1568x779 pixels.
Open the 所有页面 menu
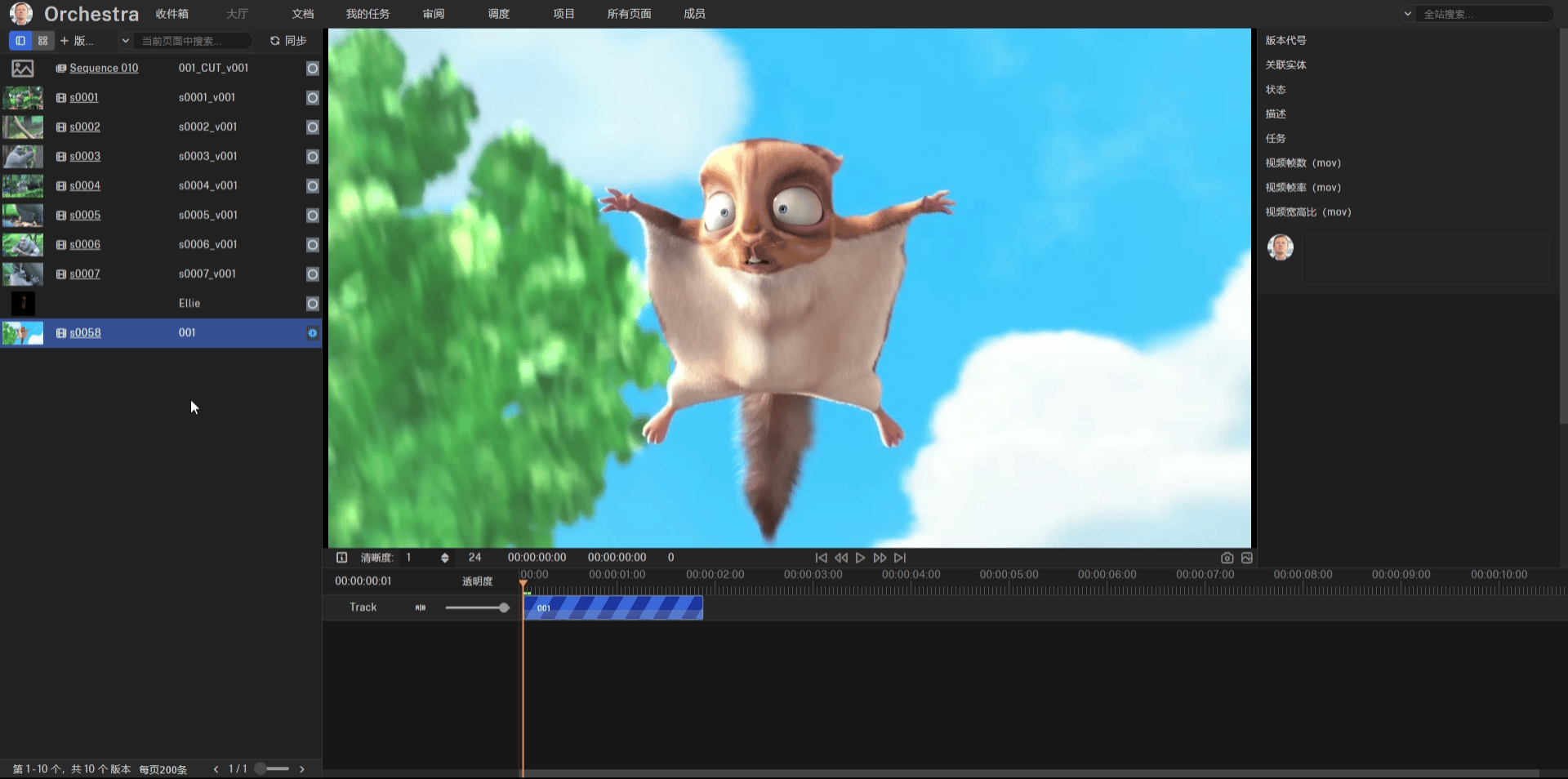630,14
